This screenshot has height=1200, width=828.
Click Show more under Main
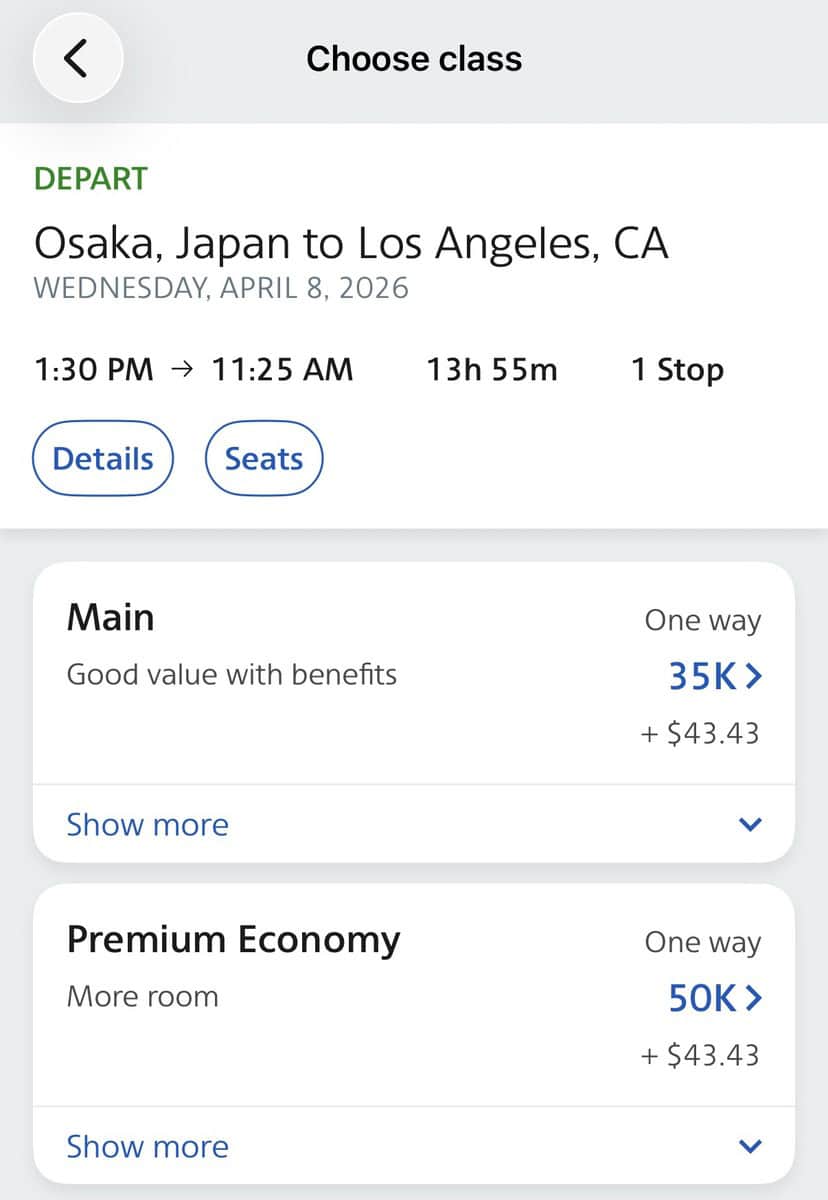147,825
